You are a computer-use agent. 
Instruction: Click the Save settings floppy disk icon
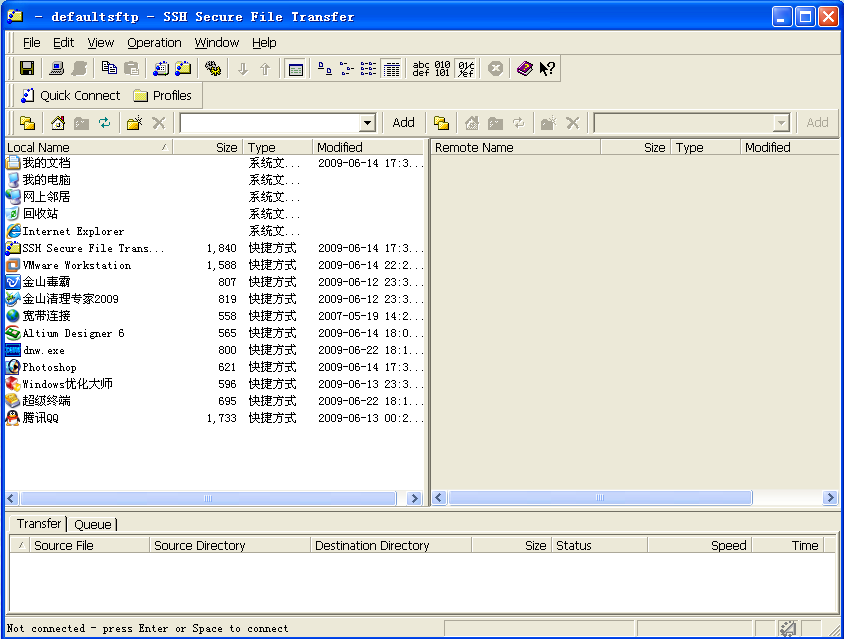point(27,68)
